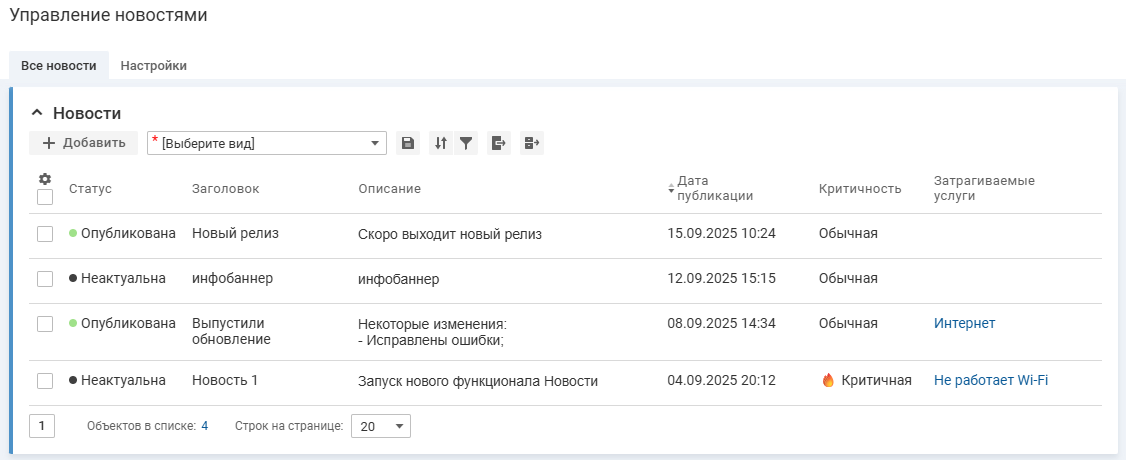The width and height of the screenshot is (1126, 460).
Task: Open column settings gear icon
Action: pos(45,179)
